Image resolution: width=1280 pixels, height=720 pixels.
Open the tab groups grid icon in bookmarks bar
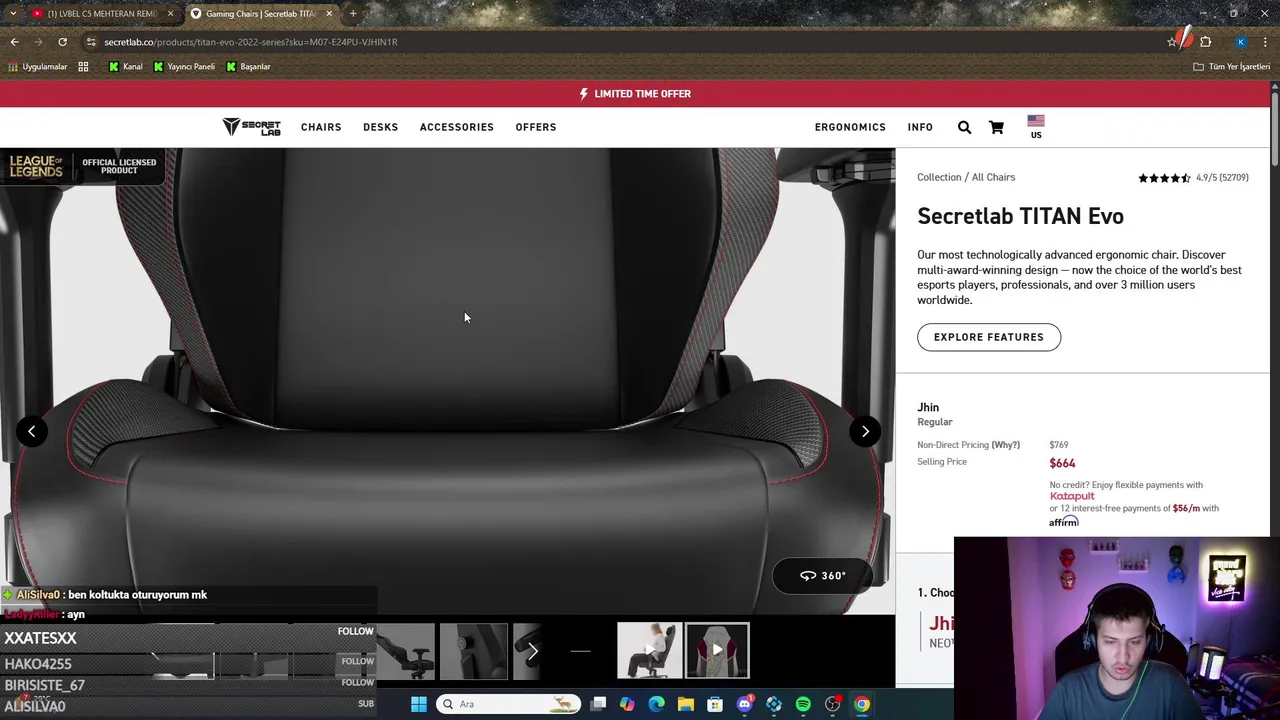click(84, 67)
